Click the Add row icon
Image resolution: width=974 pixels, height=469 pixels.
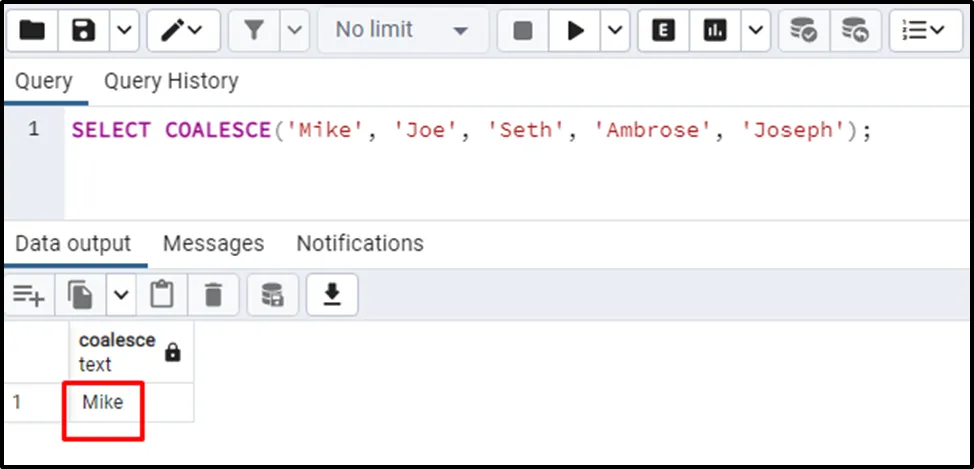click(x=29, y=295)
